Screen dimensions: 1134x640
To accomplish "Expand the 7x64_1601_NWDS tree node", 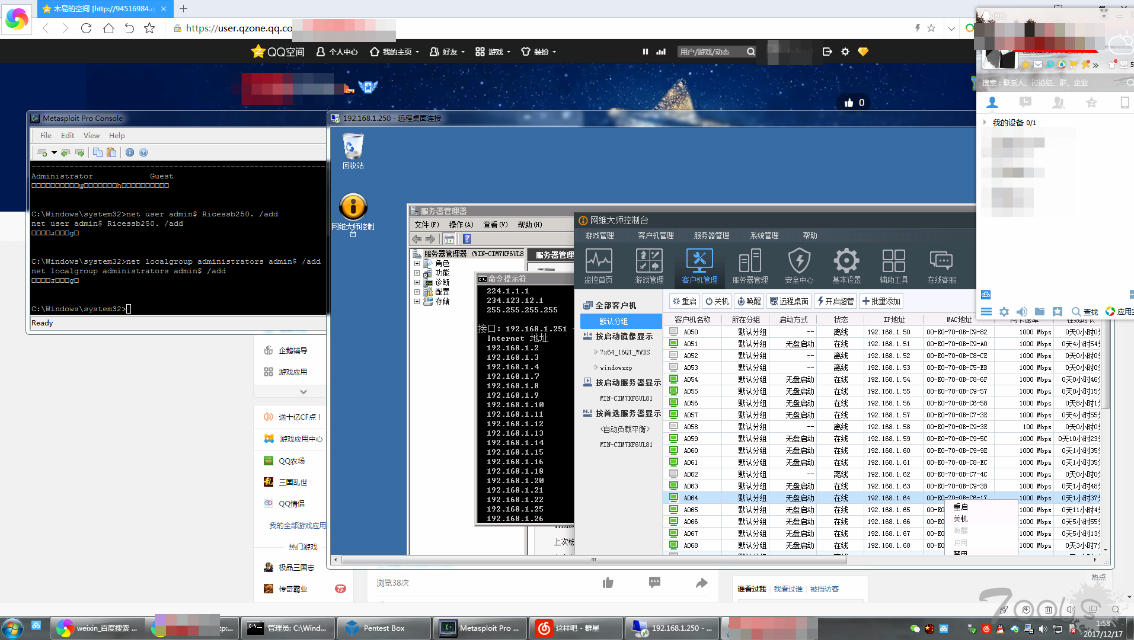I will point(595,352).
